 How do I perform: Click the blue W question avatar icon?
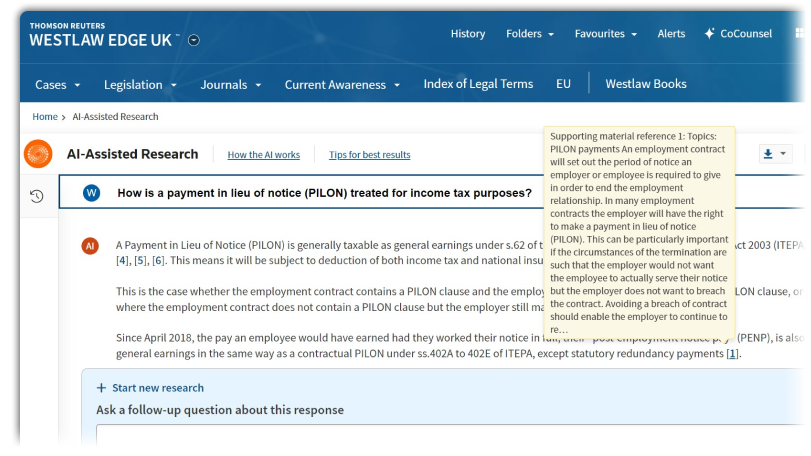[x=92, y=193]
